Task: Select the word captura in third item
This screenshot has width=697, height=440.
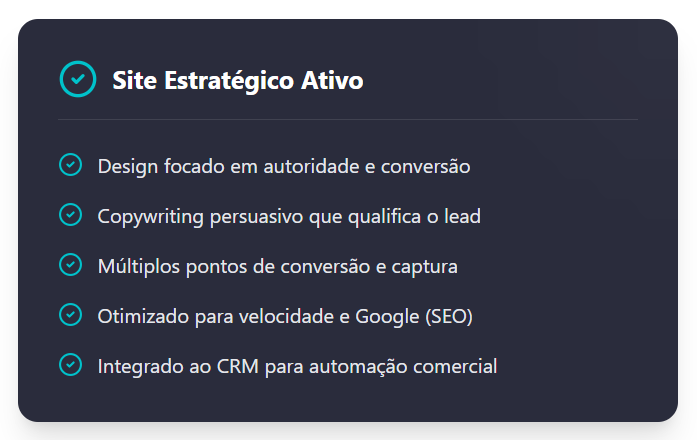Action: [x=425, y=267]
